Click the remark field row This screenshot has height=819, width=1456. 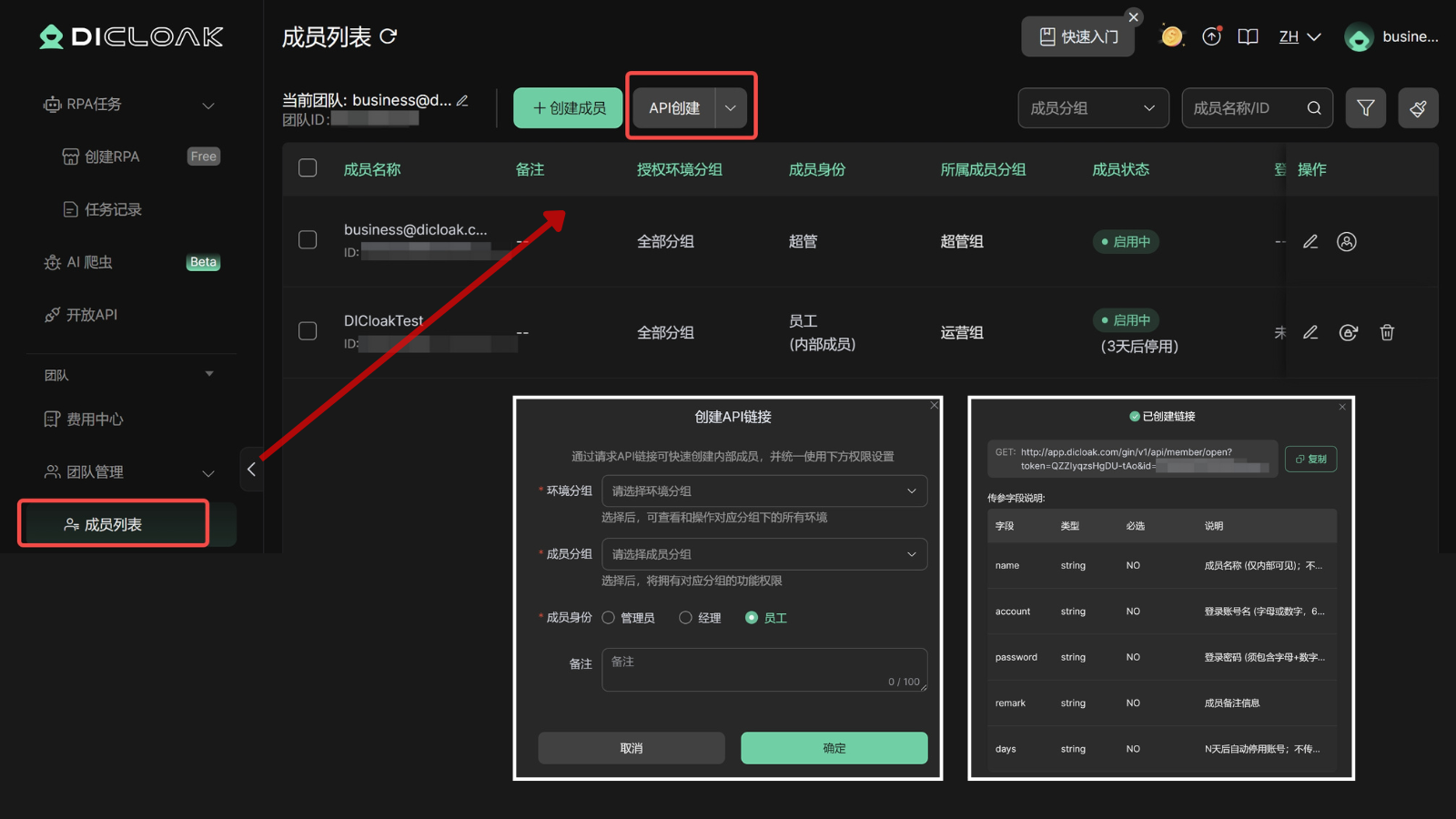(1162, 703)
